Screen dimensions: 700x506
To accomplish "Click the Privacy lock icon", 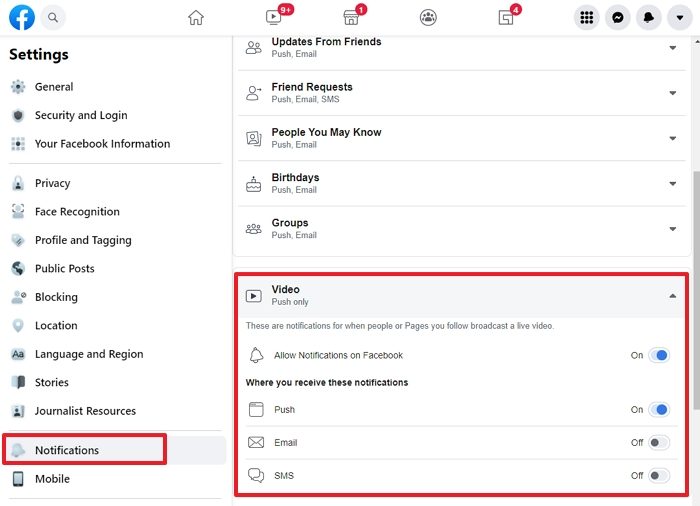I will click(x=18, y=183).
